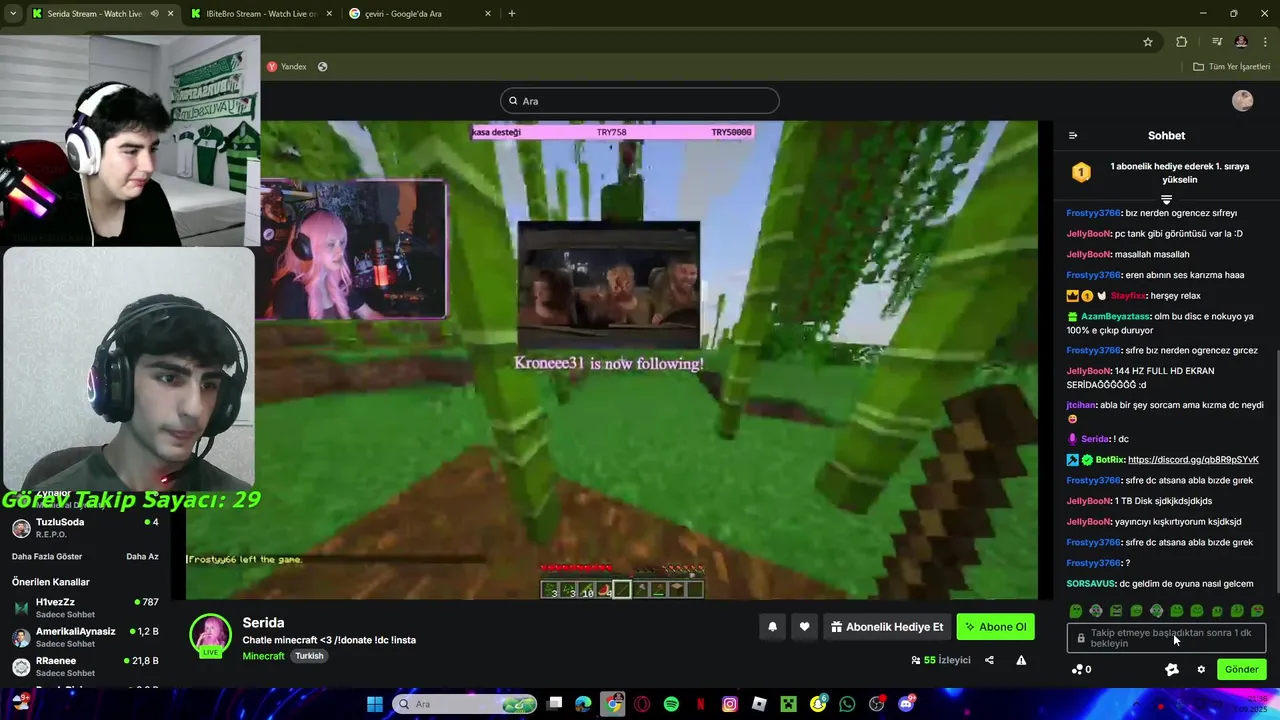Click Abonelik Hediye Et button
The width and height of the screenshot is (1280, 720).
pyautogui.click(x=887, y=627)
